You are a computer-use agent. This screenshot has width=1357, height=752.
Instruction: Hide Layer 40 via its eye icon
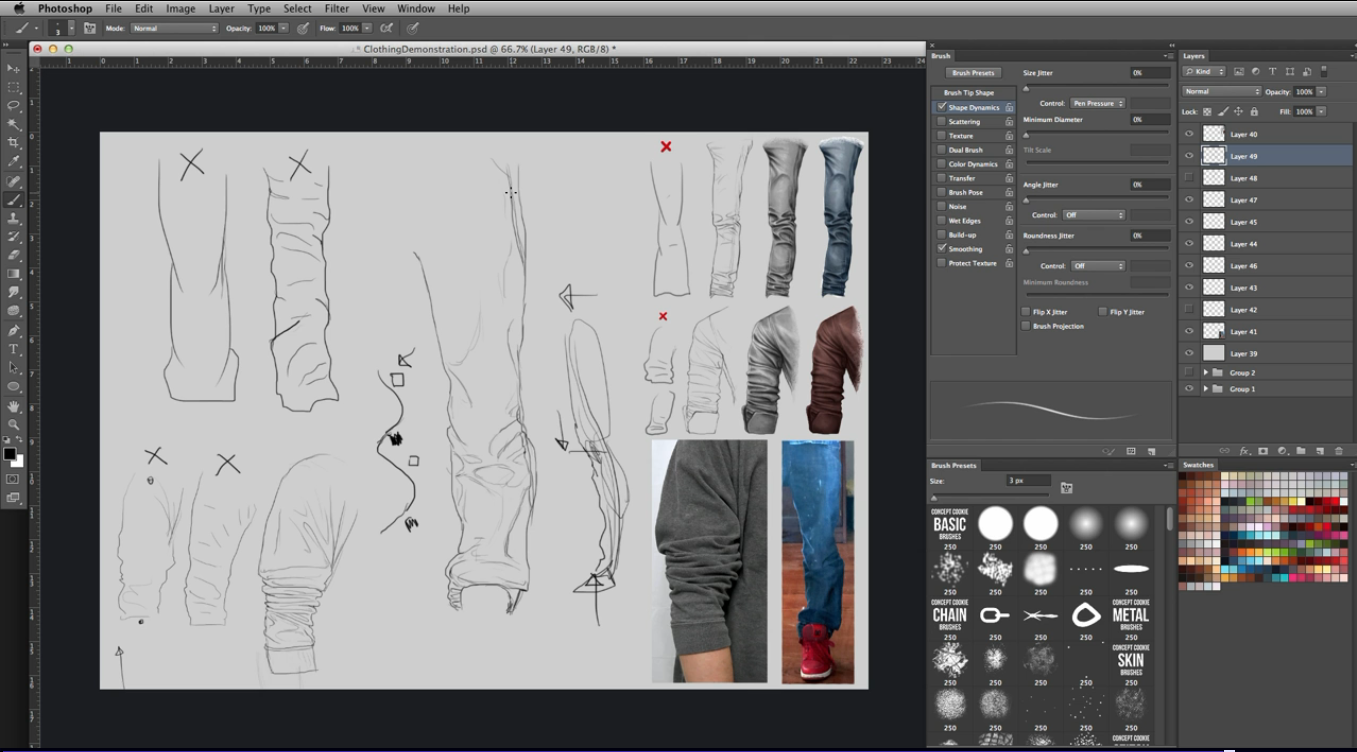[x=1189, y=134]
